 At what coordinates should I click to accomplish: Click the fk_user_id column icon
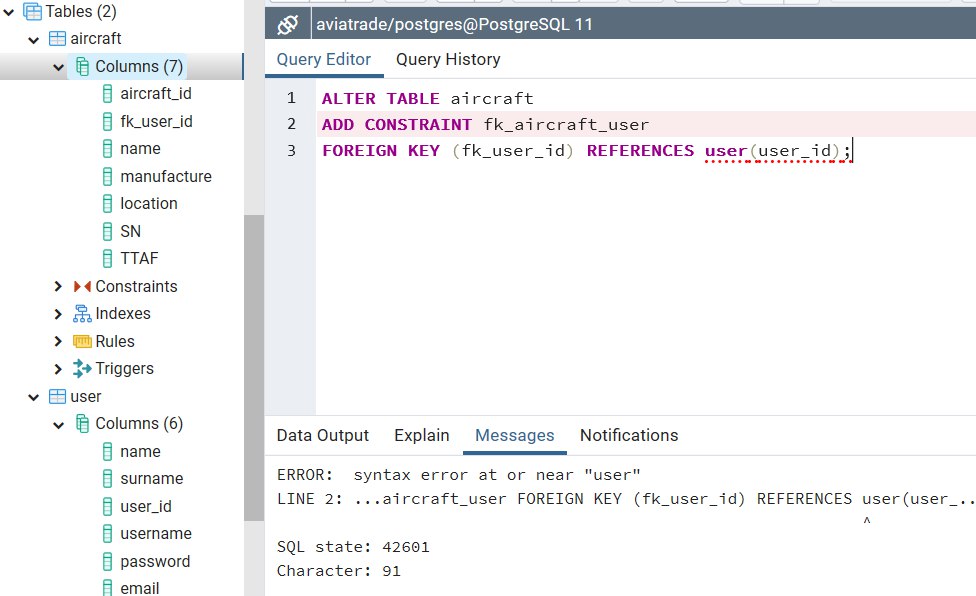pyautogui.click(x=107, y=121)
